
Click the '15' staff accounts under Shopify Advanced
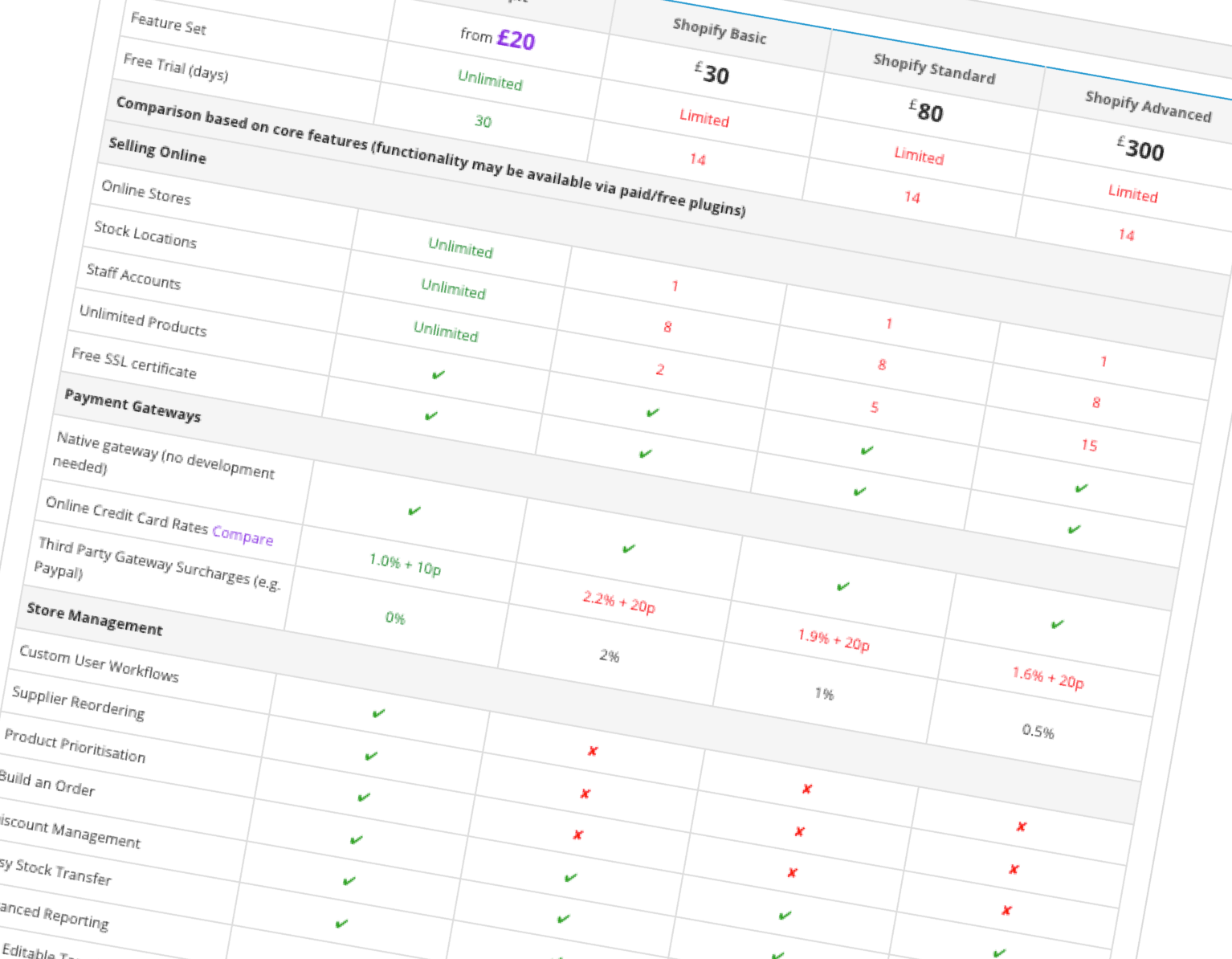tap(1089, 444)
